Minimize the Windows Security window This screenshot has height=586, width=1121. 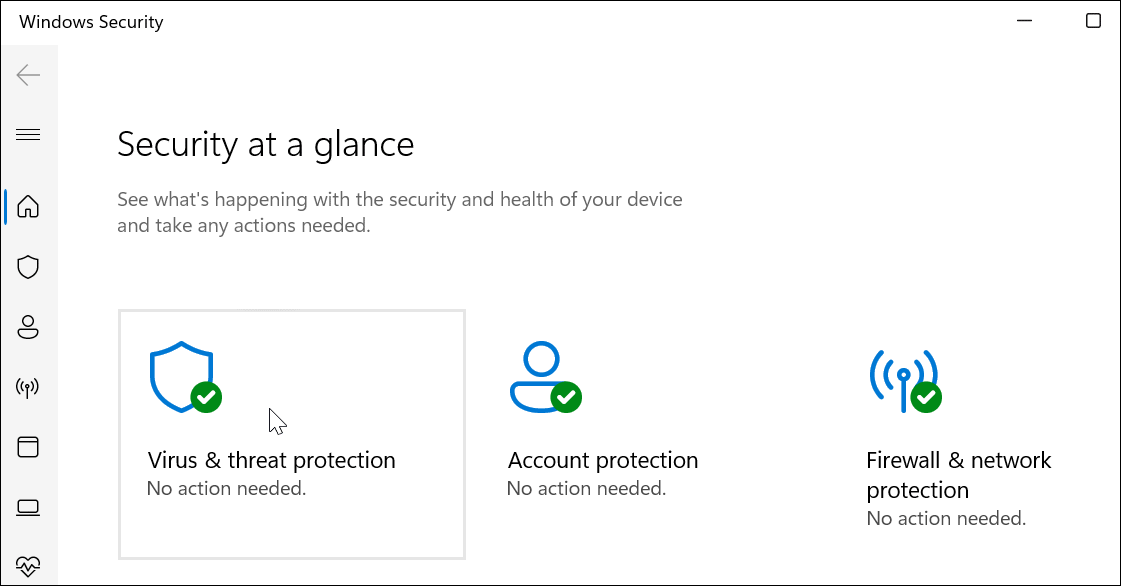click(x=1023, y=20)
